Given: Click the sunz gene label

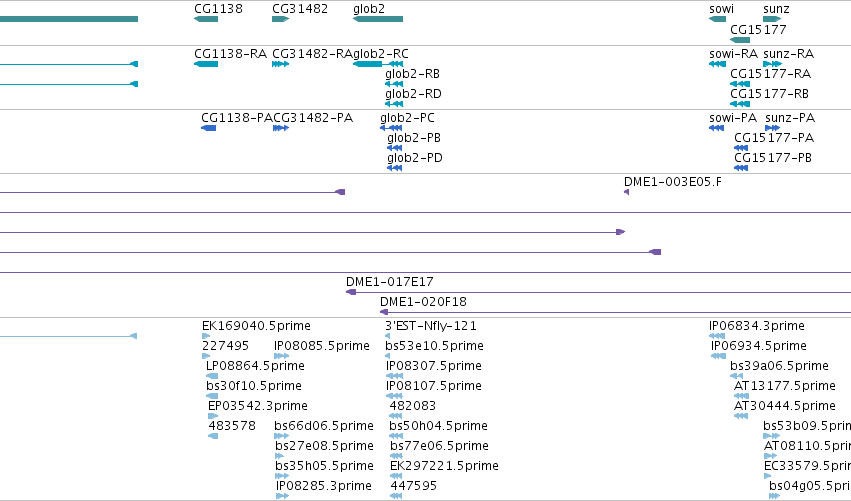Looking at the screenshot, I should pos(776,9).
